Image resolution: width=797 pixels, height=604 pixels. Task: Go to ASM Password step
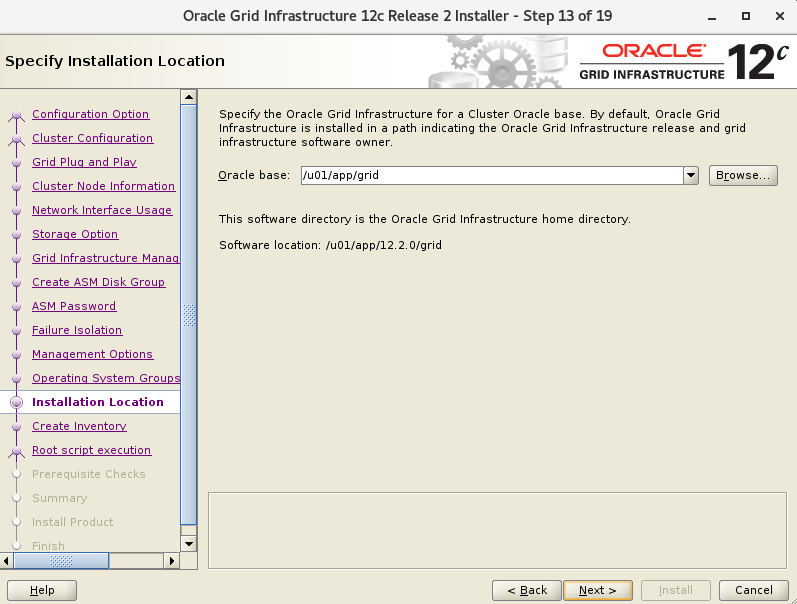tap(74, 306)
